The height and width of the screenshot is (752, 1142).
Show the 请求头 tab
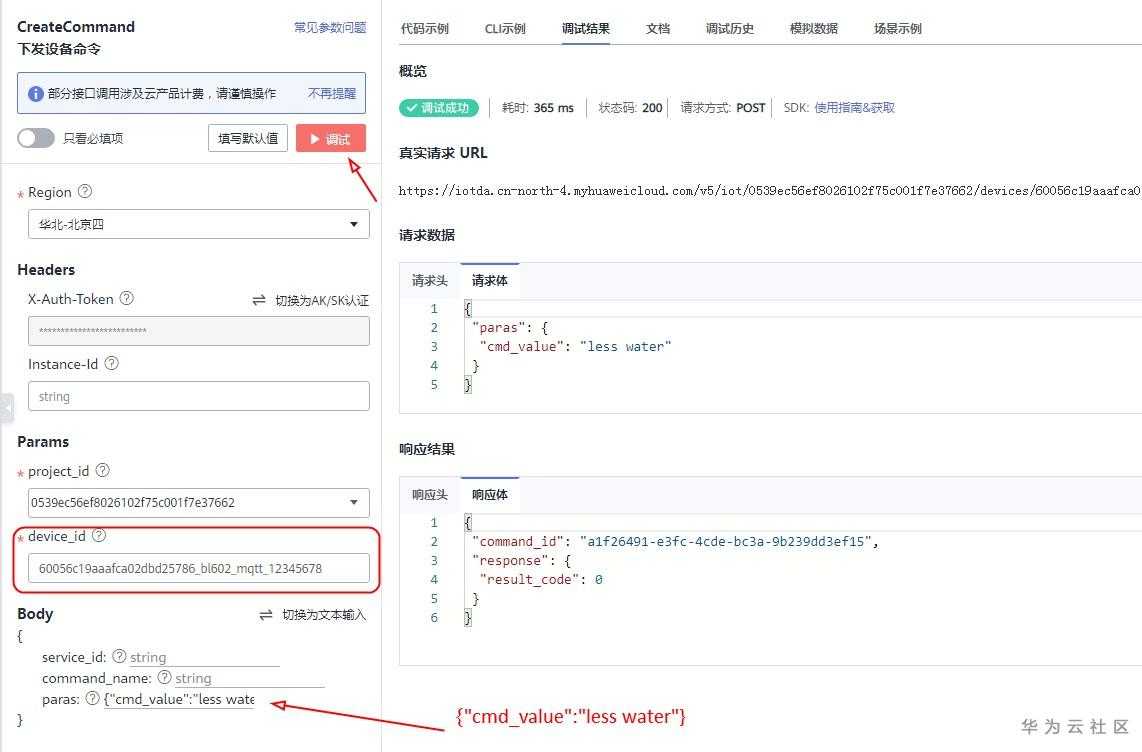[x=430, y=280]
